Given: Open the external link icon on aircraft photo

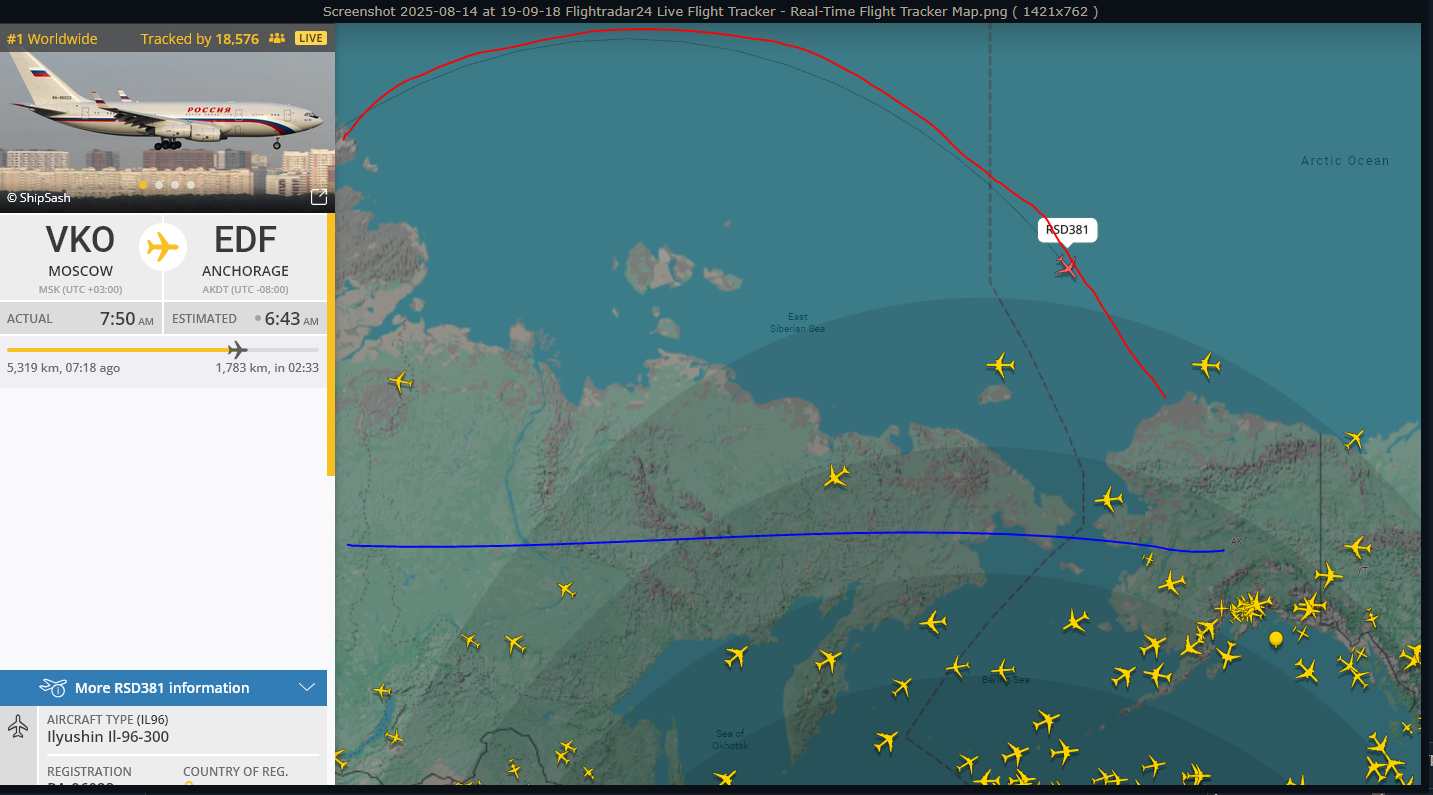Looking at the screenshot, I should click(319, 197).
